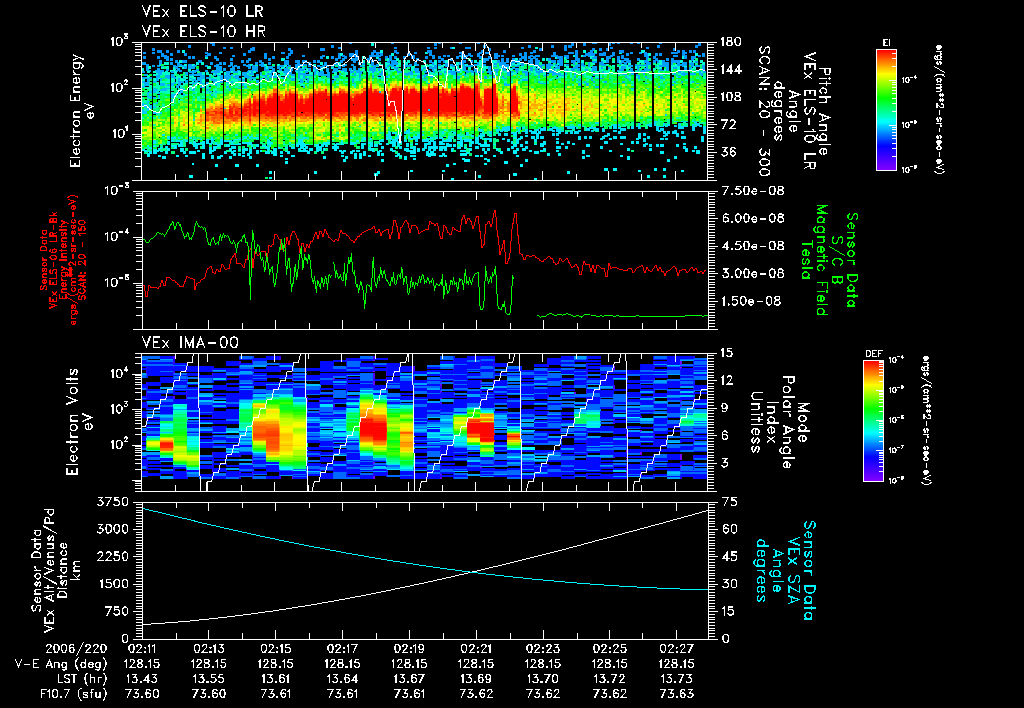Click the DEF color scale bar
The image size is (1024, 708).
coord(873,421)
